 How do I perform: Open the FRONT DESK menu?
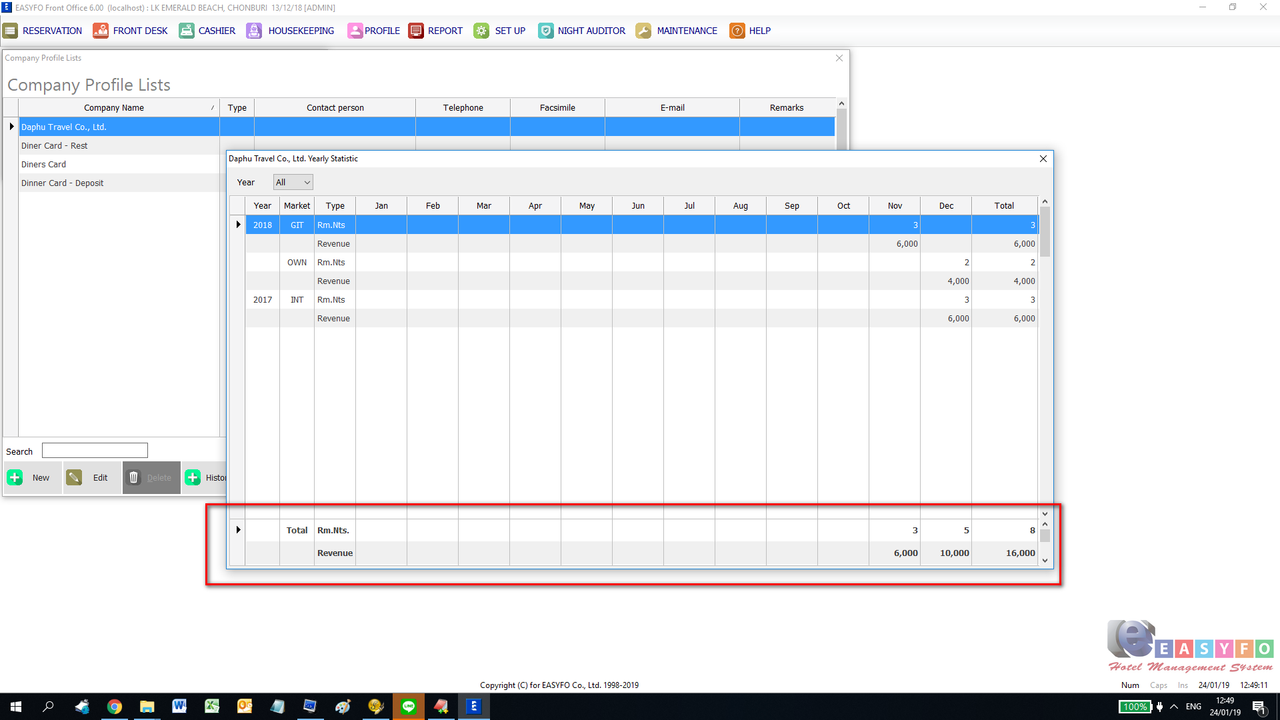pyautogui.click(x=131, y=31)
